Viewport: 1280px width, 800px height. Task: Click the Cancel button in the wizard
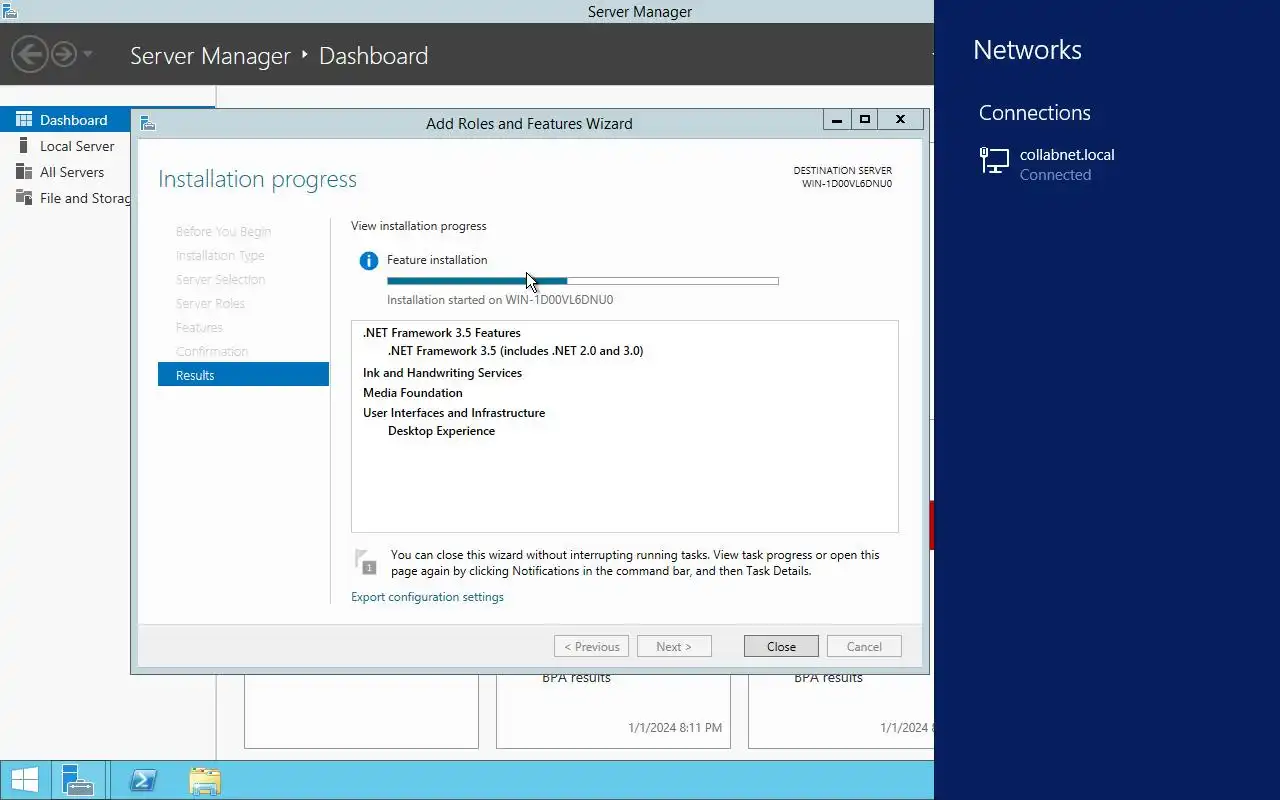[x=864, y=647]
